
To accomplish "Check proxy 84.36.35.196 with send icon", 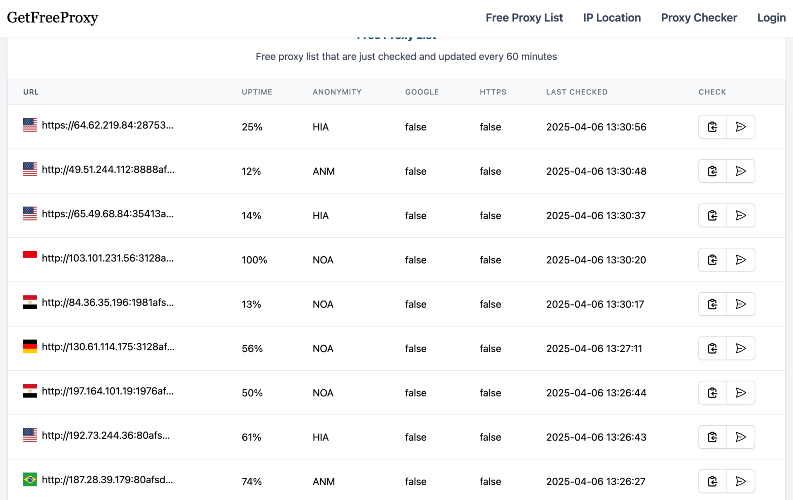I will pos(740,304).
